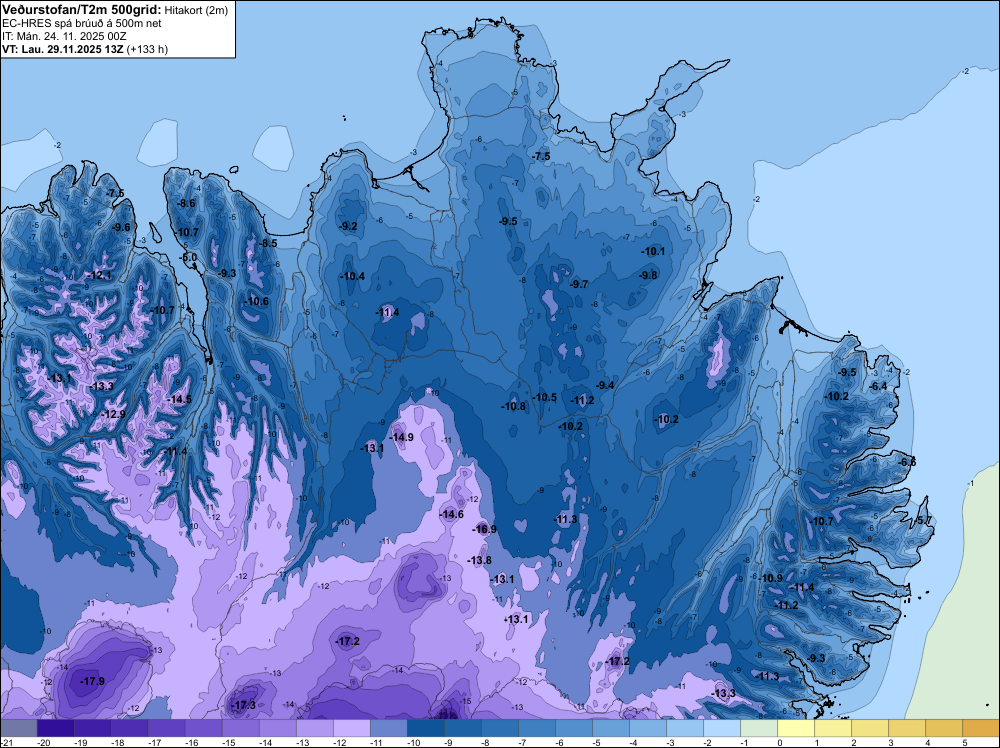
Task: Click the -12.1 temperature value on the map
Action: (x=99, y=275)
